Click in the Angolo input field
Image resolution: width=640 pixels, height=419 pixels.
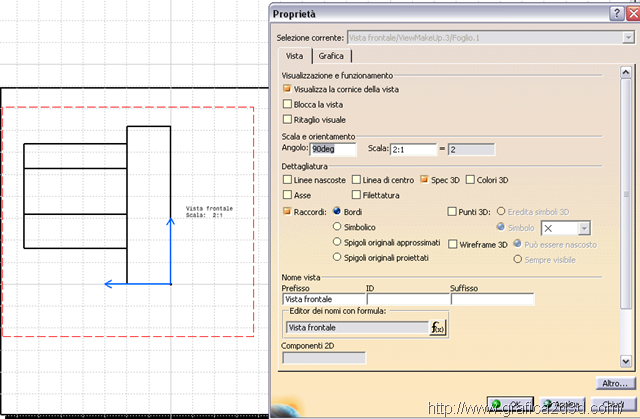(333, 149)
